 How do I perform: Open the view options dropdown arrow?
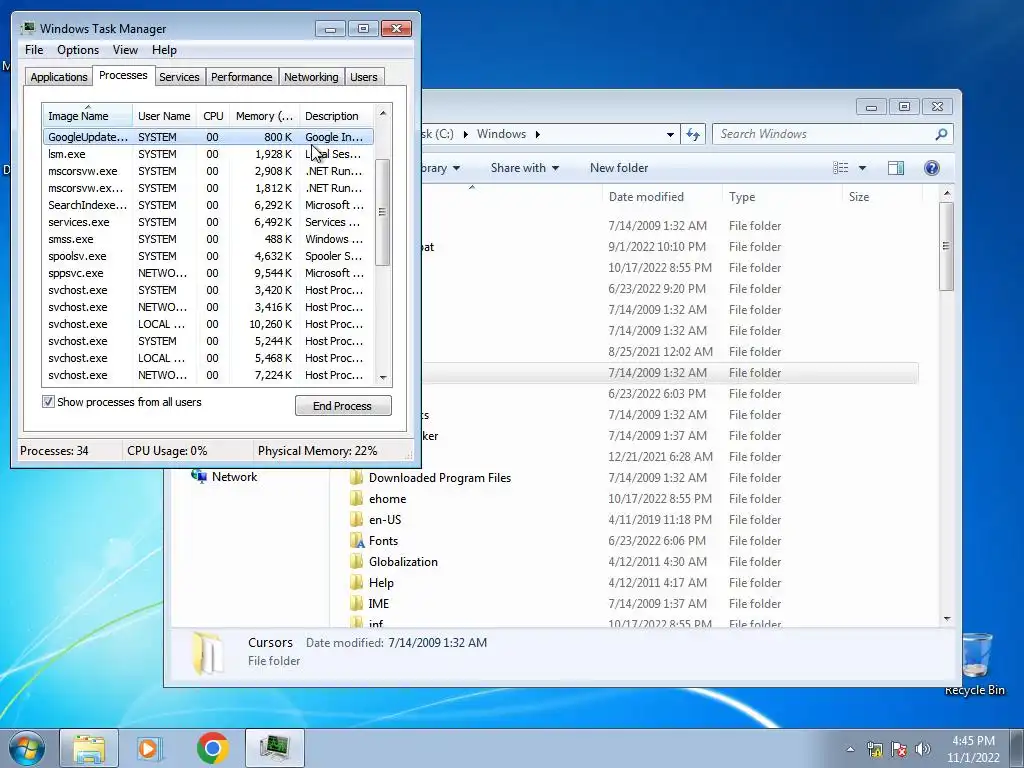tap(862, 168)
